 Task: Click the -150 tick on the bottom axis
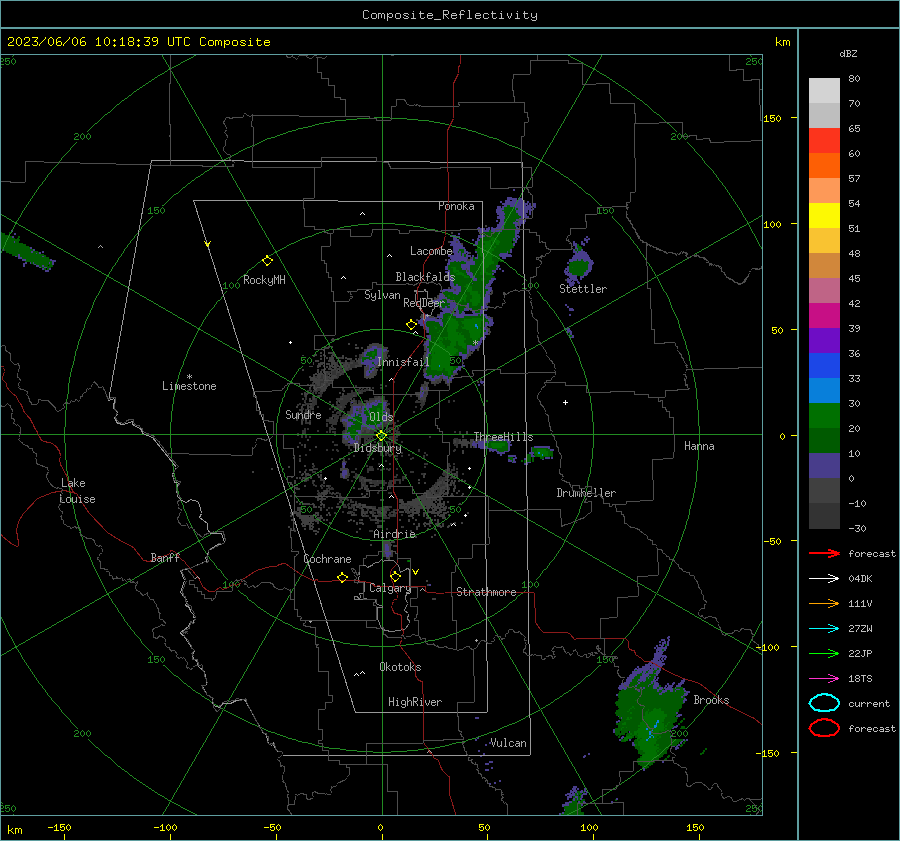tap(60, 827)
